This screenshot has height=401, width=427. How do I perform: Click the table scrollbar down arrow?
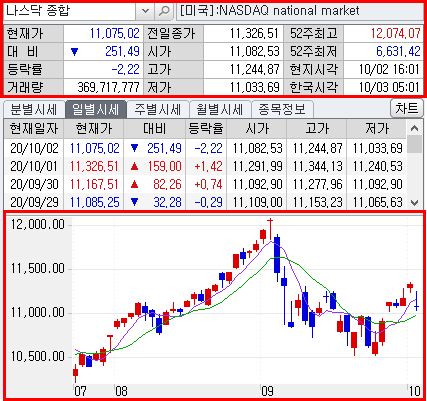tap(415, 202)
